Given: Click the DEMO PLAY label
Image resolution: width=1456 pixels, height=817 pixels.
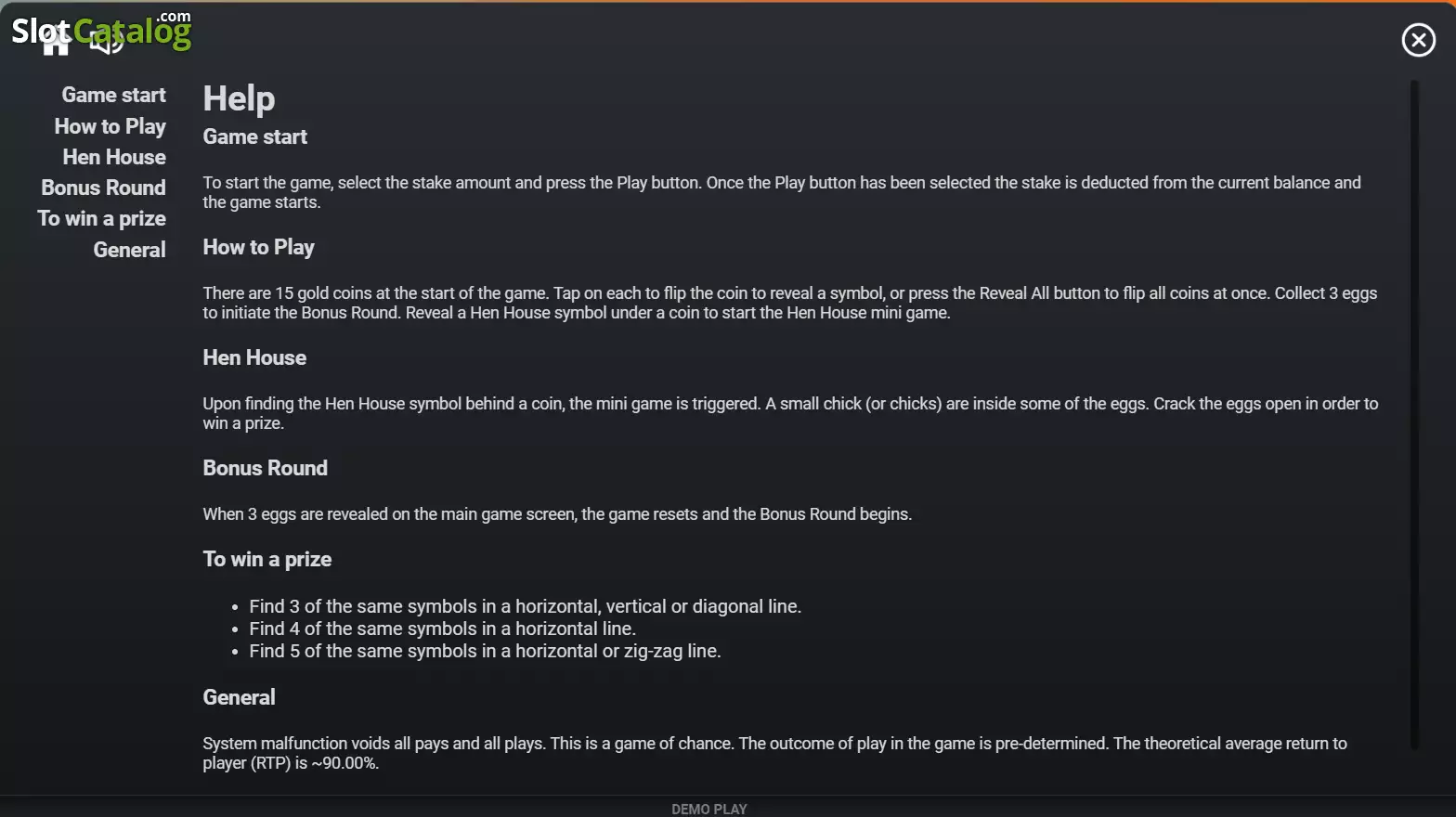Looking at the screenshot, I should pos(709,809).
